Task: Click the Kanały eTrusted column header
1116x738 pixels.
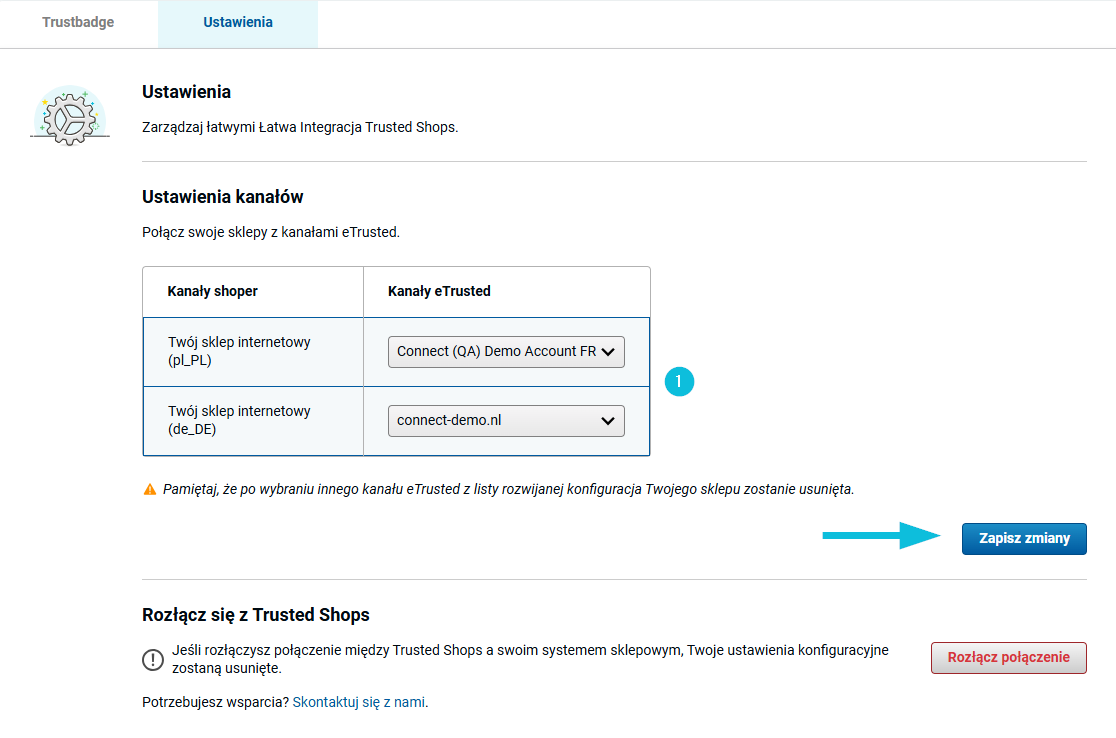Action: [x=439, y=291]
